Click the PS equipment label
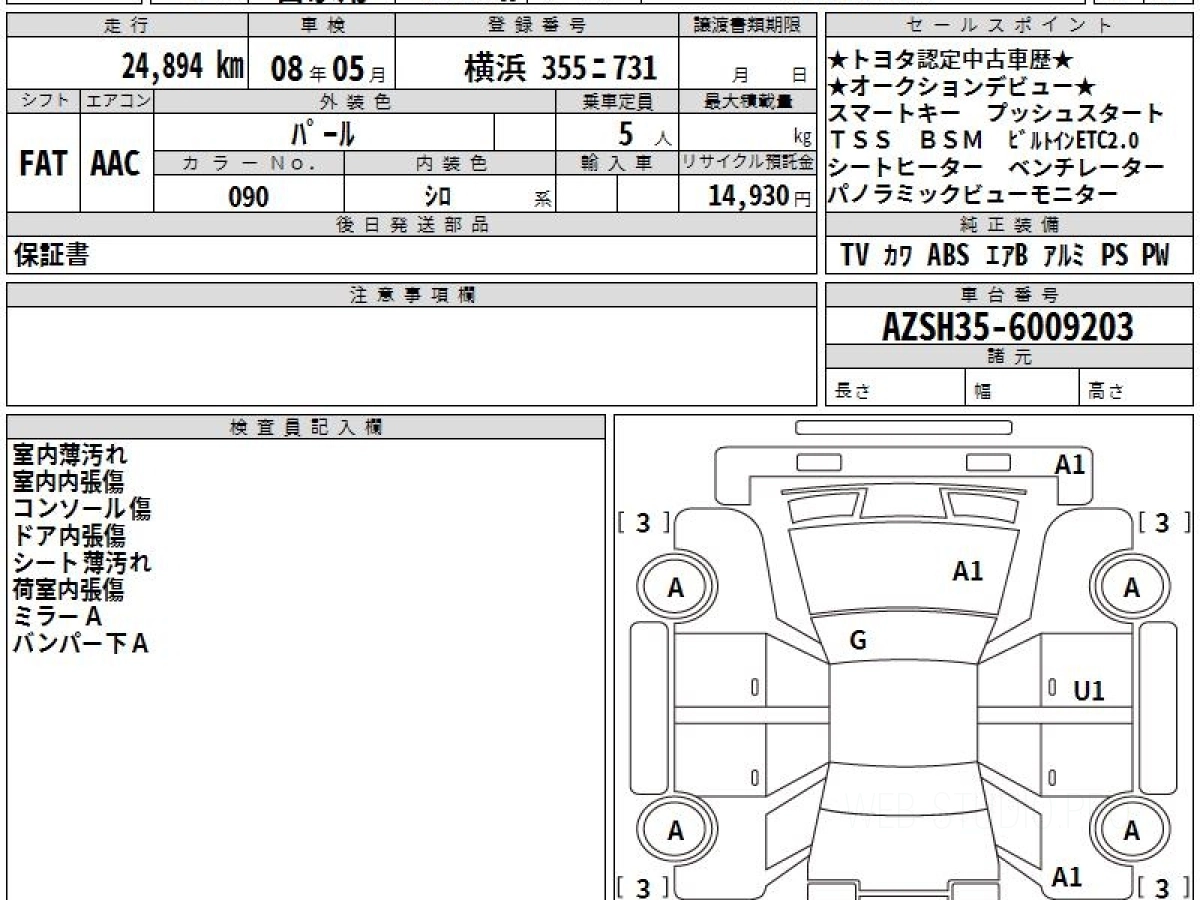 1114,256
